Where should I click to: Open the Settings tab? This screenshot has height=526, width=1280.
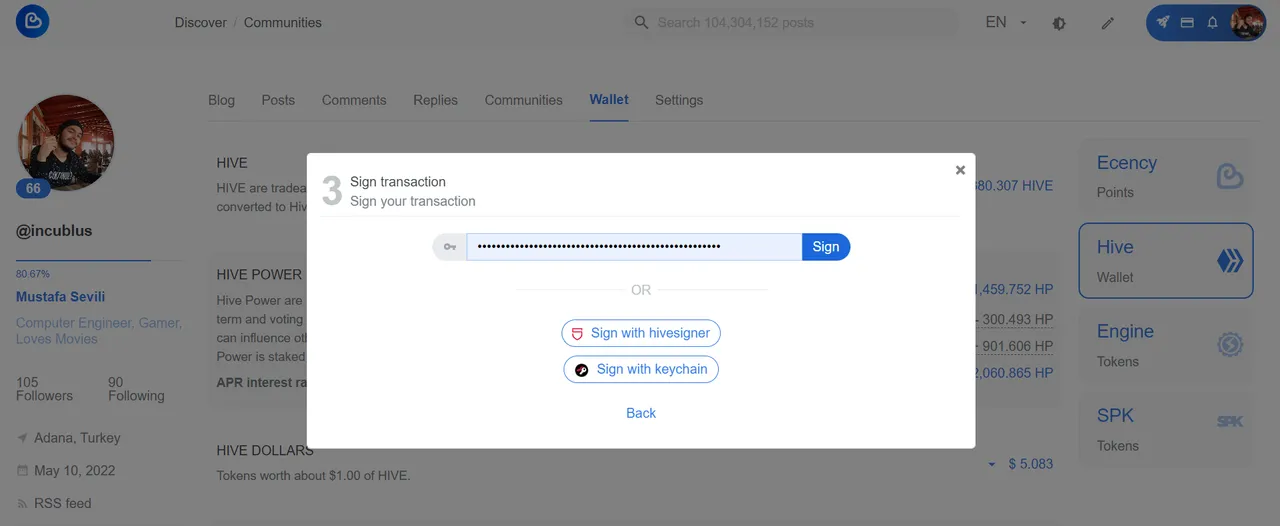[679, 100]
